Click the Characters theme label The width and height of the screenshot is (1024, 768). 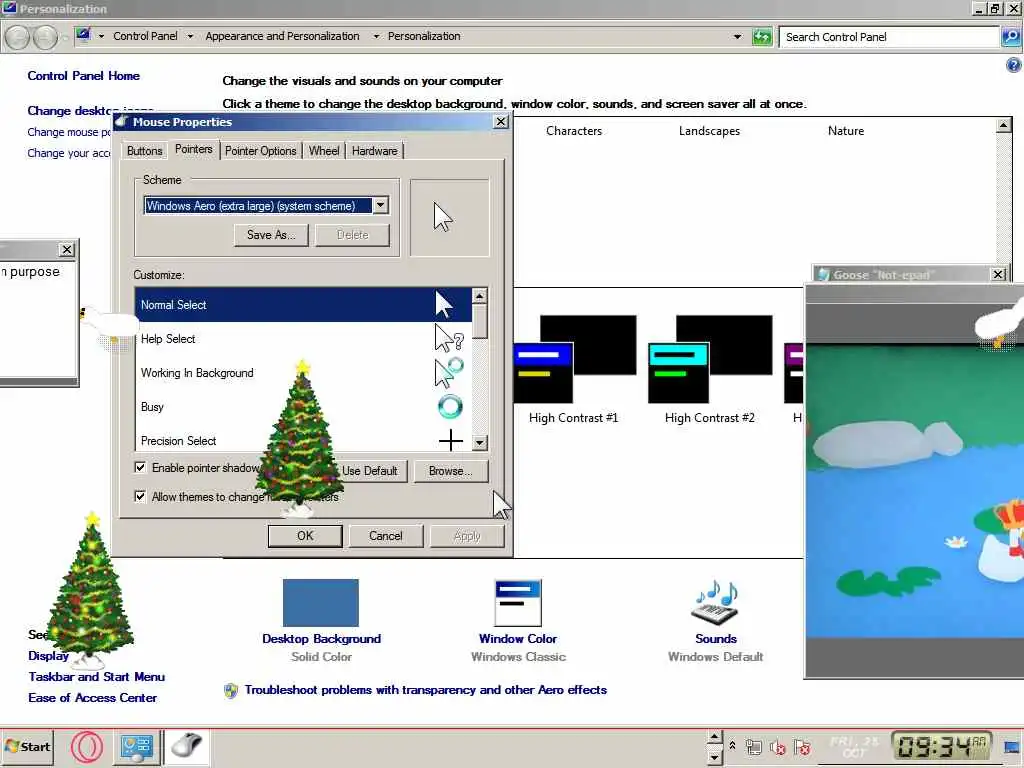[x=574, y=131]
